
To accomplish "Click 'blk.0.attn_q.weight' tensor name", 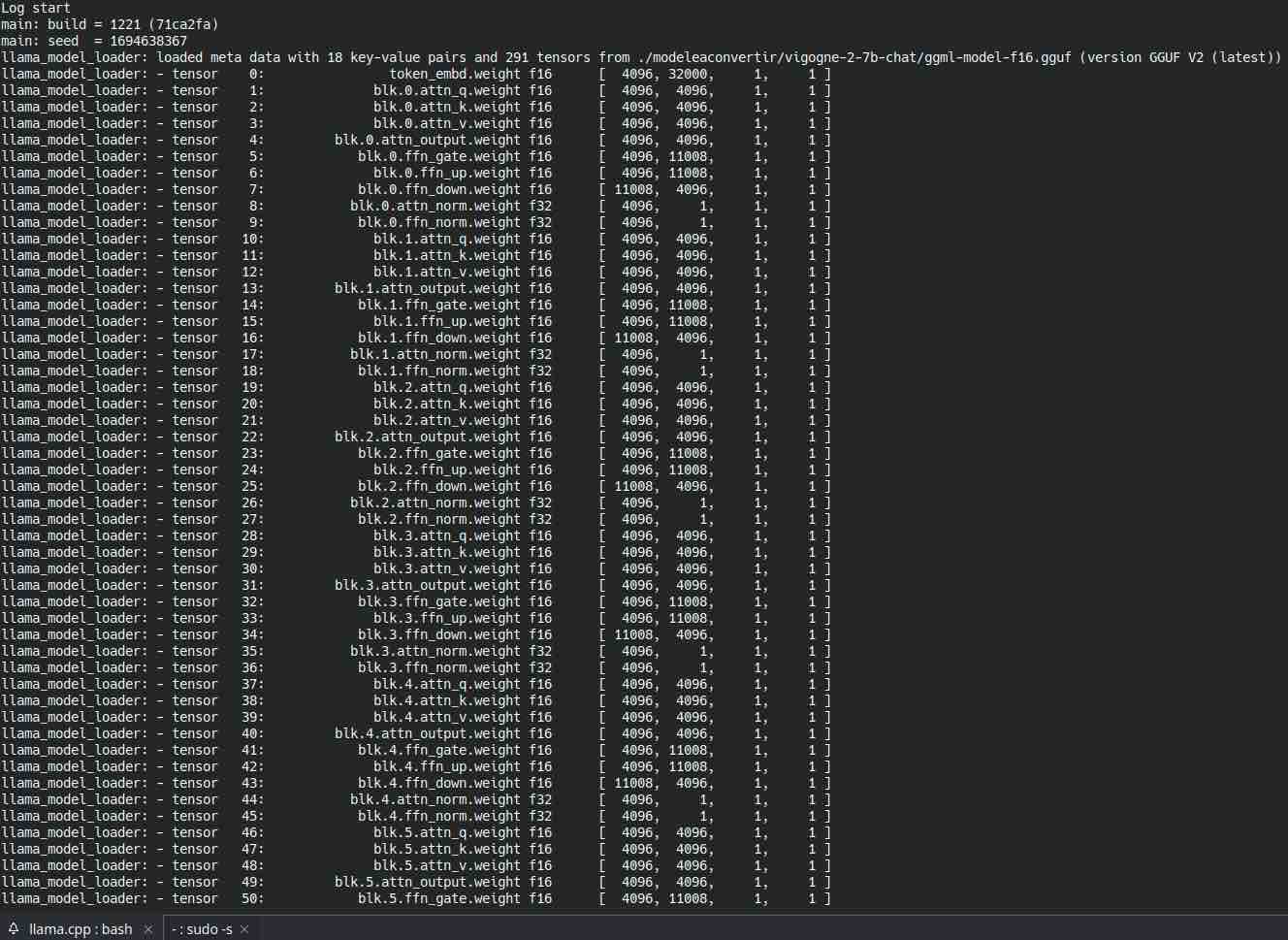I will (448, 90).
